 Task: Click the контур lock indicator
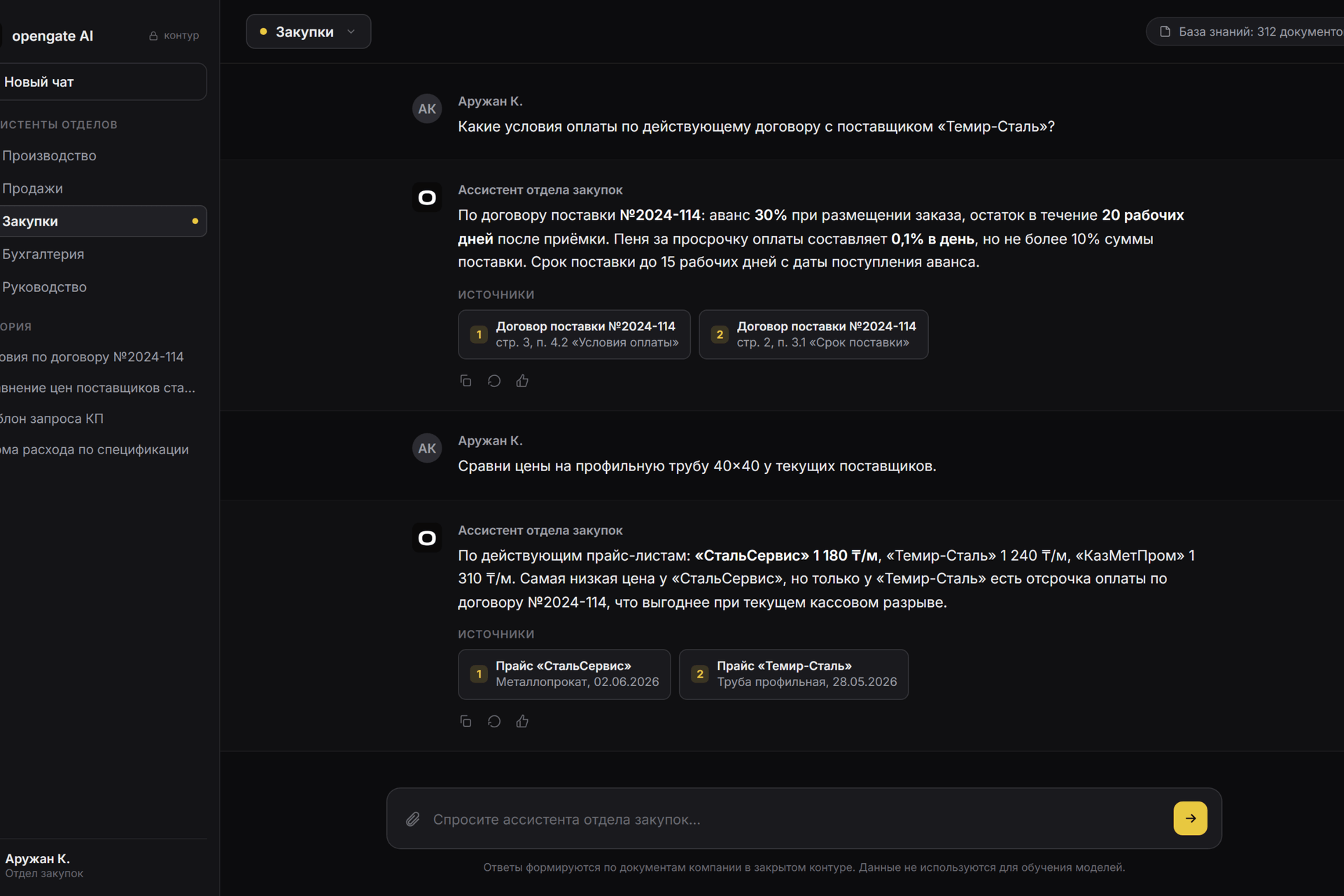174,36
